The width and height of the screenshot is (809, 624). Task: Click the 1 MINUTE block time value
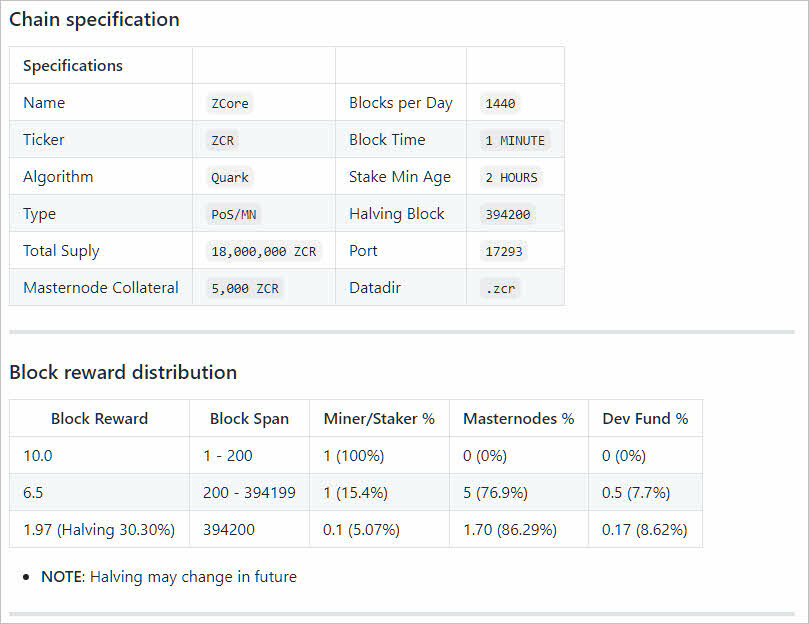(515, 140)
